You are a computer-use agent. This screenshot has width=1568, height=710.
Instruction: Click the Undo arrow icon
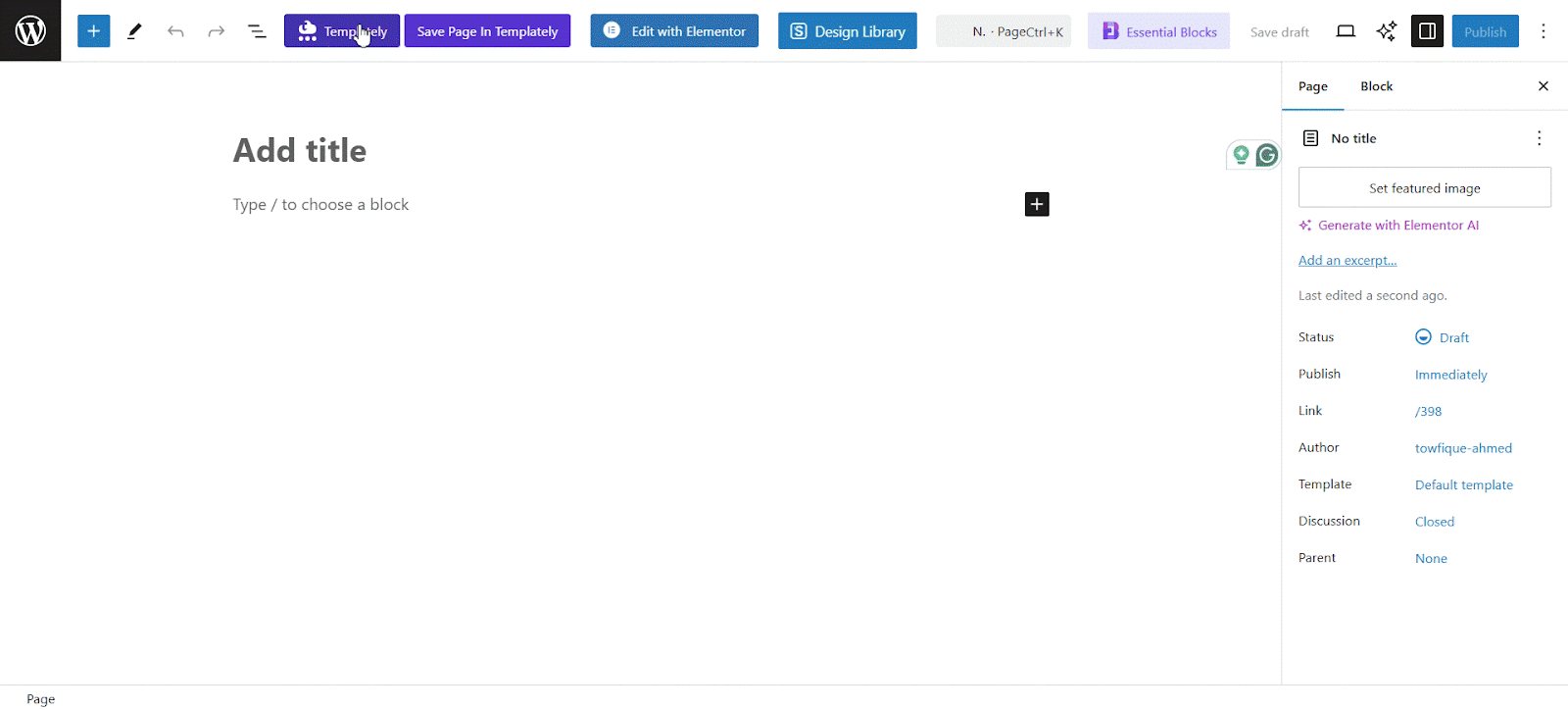pos(175,31)
